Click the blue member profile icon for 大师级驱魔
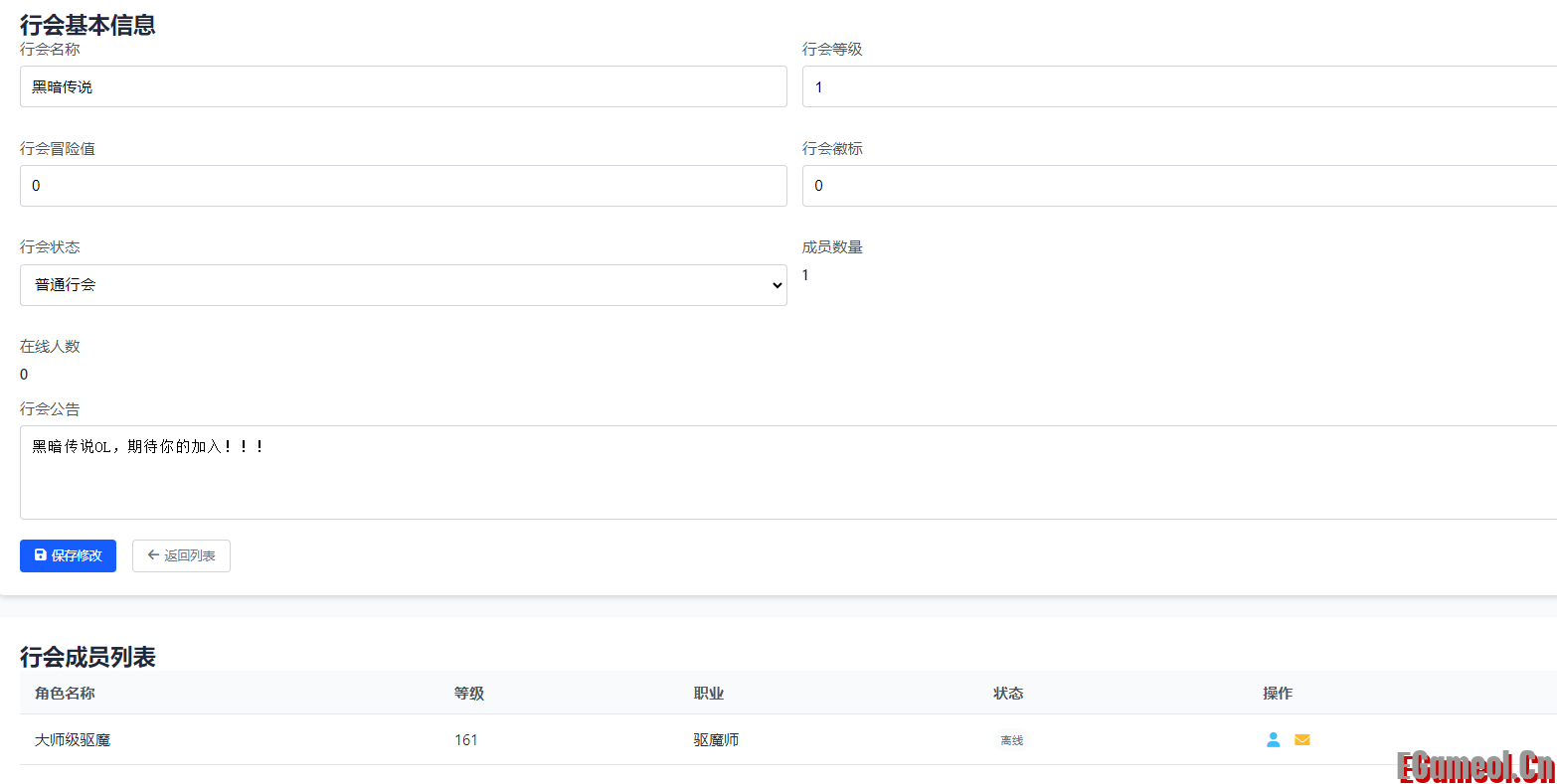 pyautogui.click(x=1274, y=739)
